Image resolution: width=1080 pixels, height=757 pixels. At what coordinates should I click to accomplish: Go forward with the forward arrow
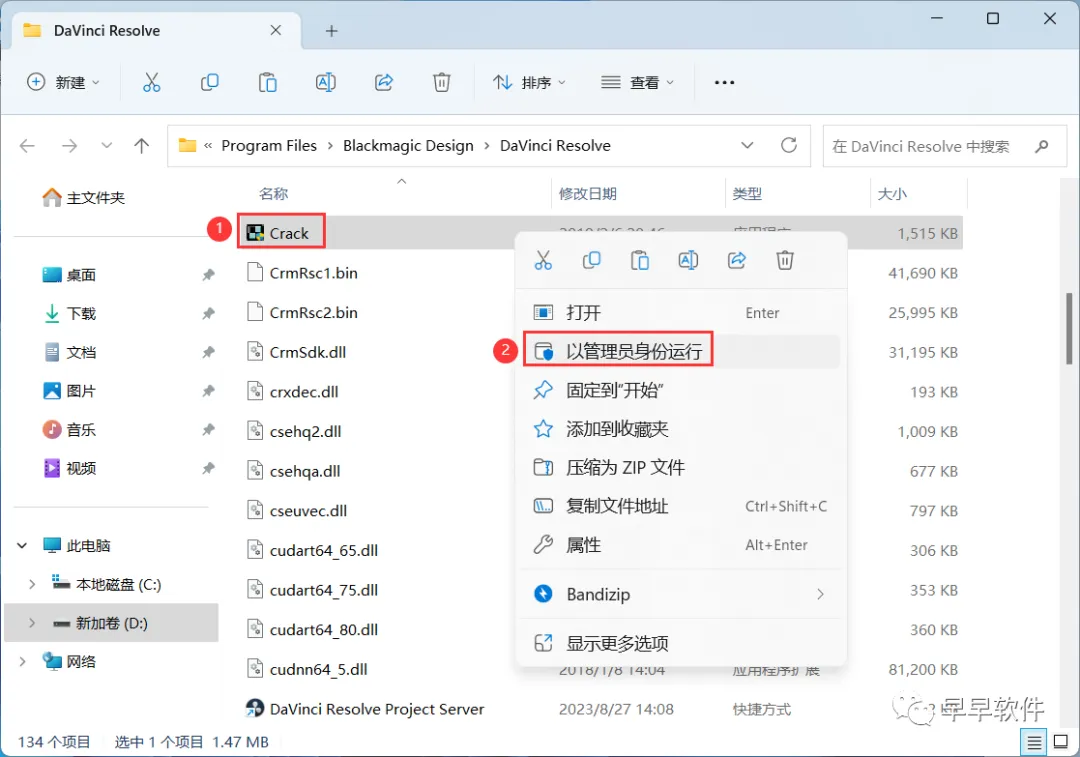tap(70, 146)
